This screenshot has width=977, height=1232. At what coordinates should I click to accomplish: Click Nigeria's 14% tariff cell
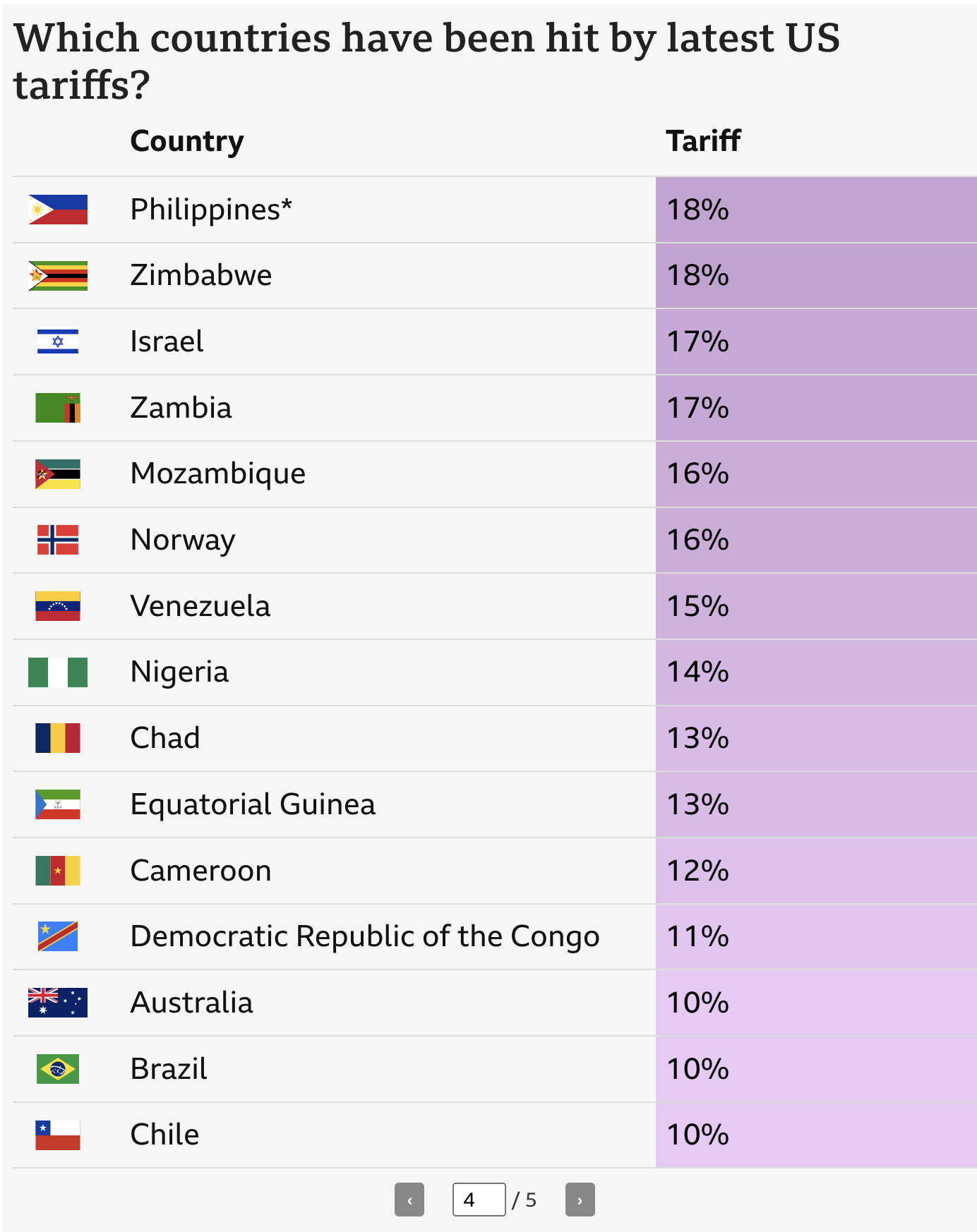point(815,672)
